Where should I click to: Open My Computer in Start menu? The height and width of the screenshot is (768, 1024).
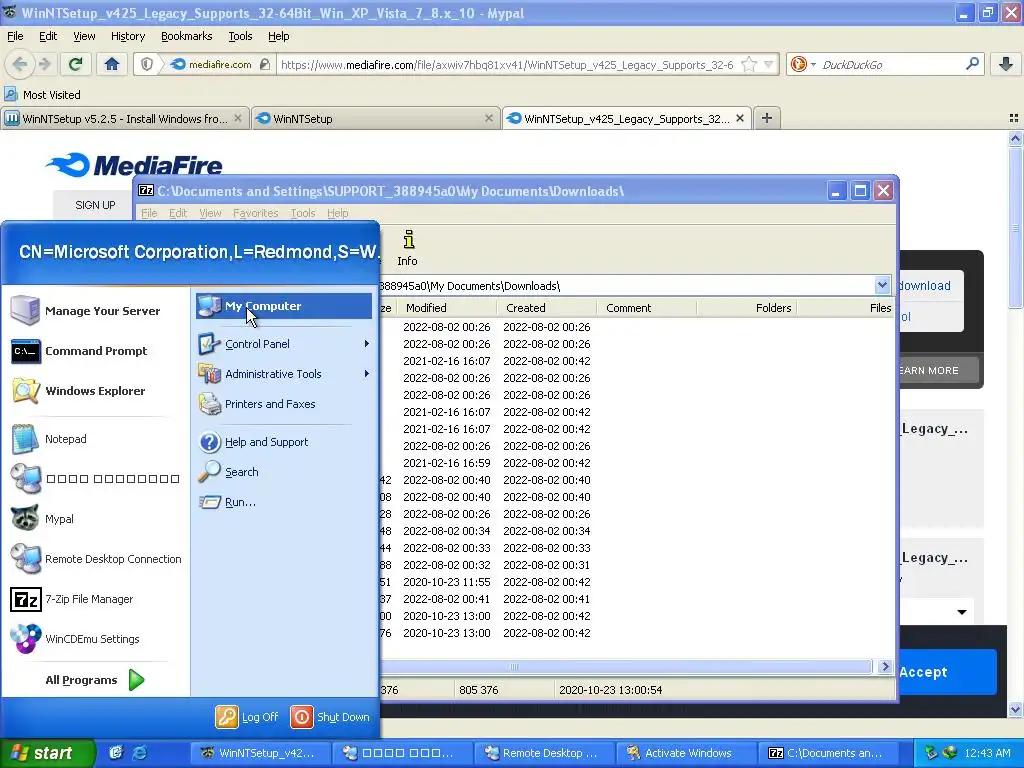point(283,306)
